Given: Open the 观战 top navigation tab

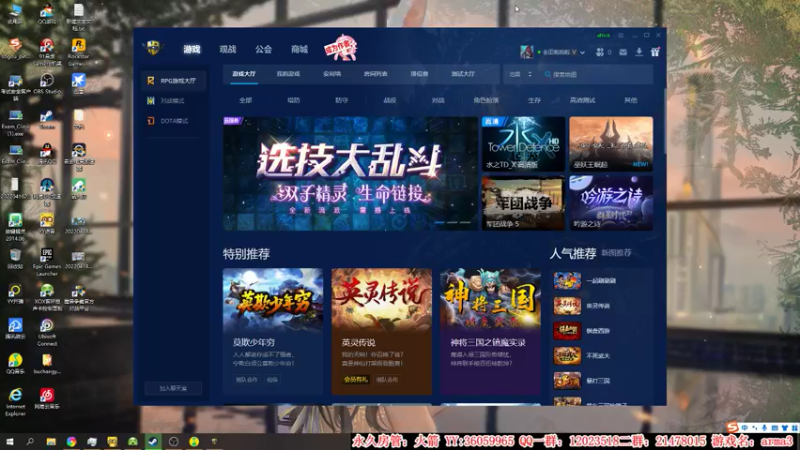Looking at the screenshot, I should (228, 49).
